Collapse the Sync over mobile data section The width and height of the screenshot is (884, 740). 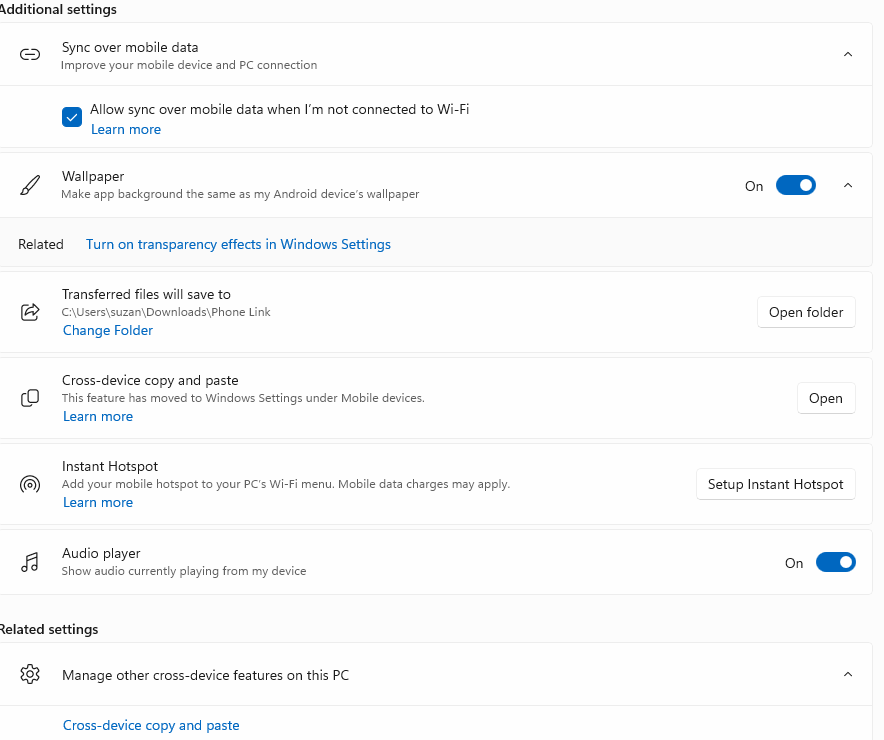tap(847, 55)
